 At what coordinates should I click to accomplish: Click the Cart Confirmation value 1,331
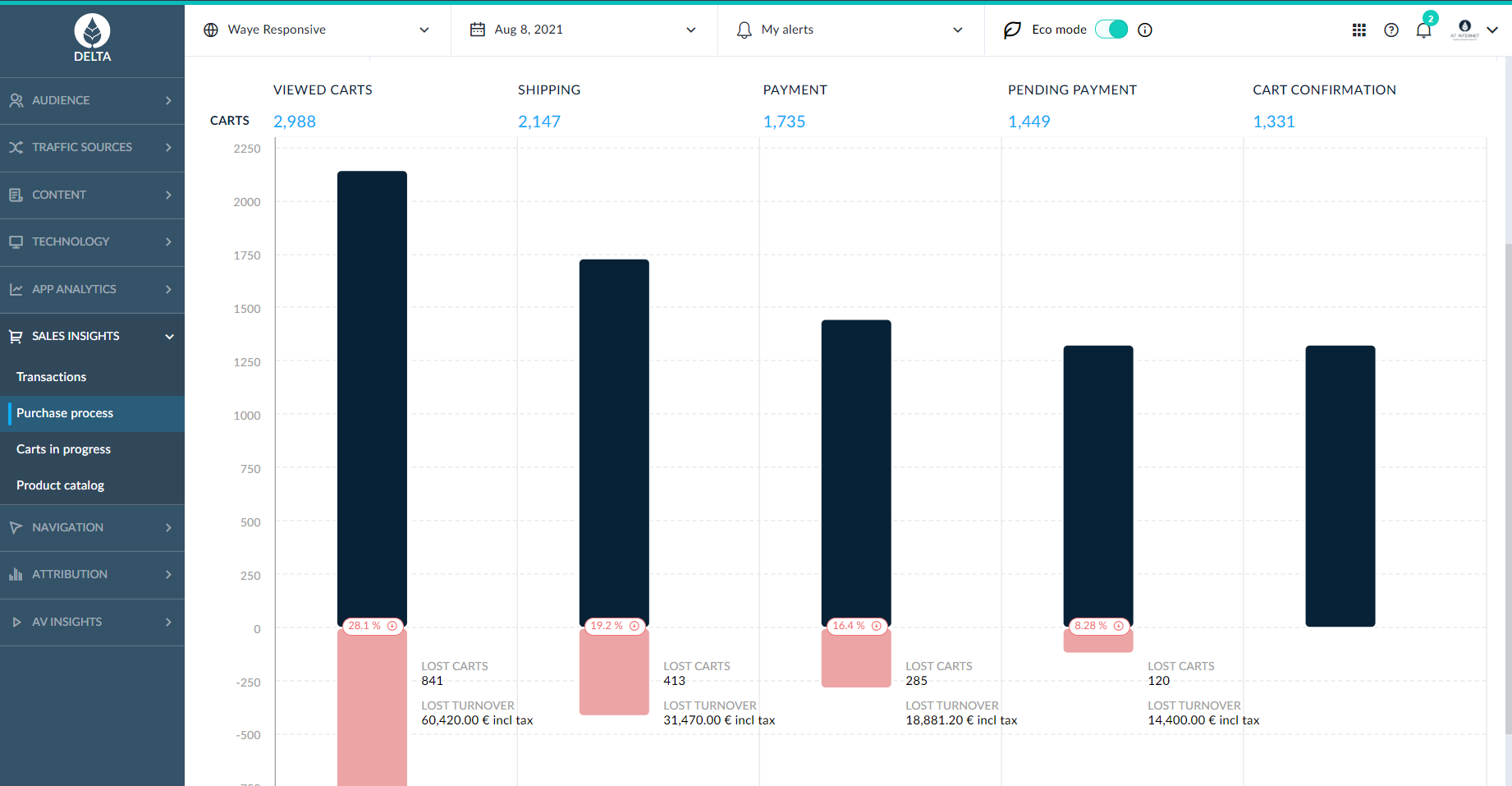point(1274,122)
